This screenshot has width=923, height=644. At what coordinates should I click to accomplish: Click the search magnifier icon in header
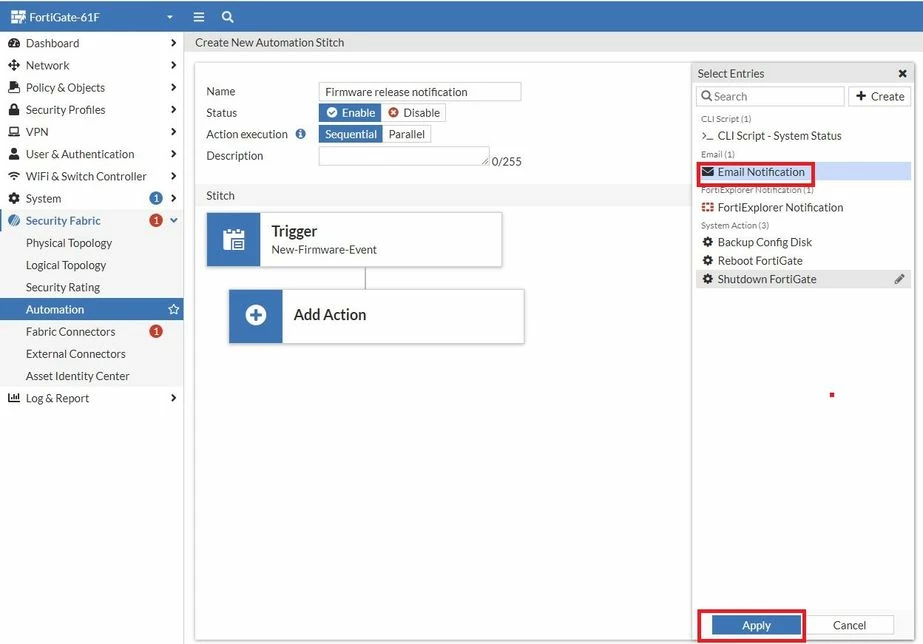point(227,17)
